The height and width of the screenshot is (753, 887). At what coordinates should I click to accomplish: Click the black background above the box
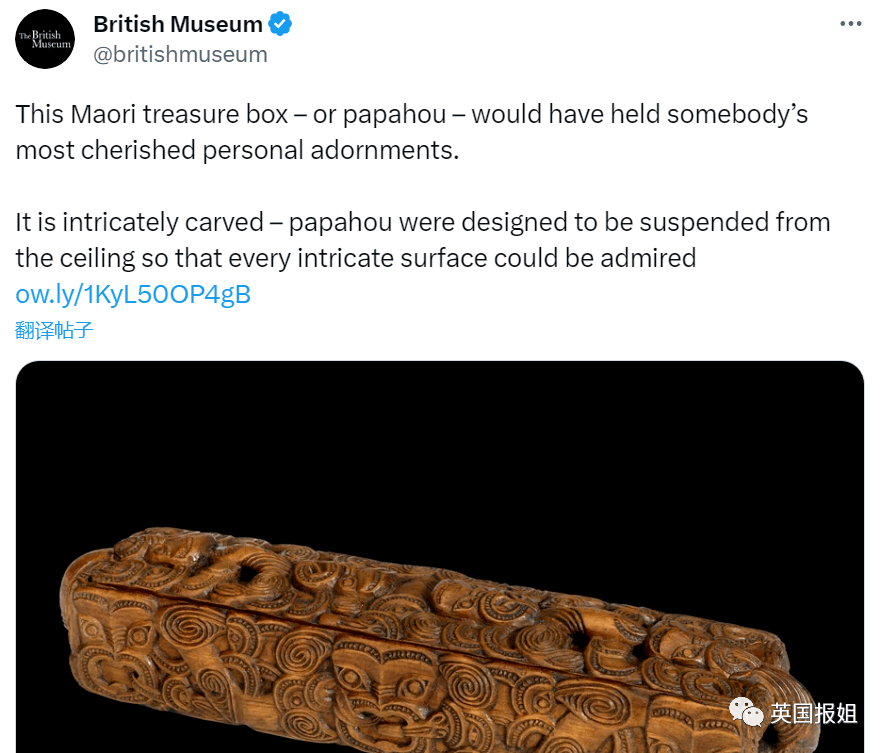coord(440,441)
